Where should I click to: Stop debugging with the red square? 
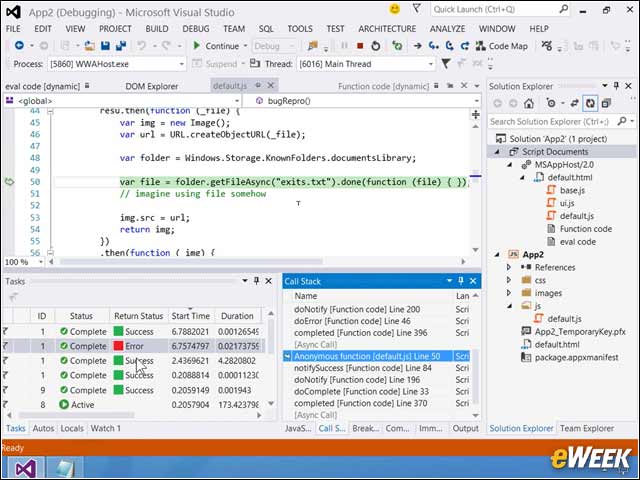tap(360, 46)
